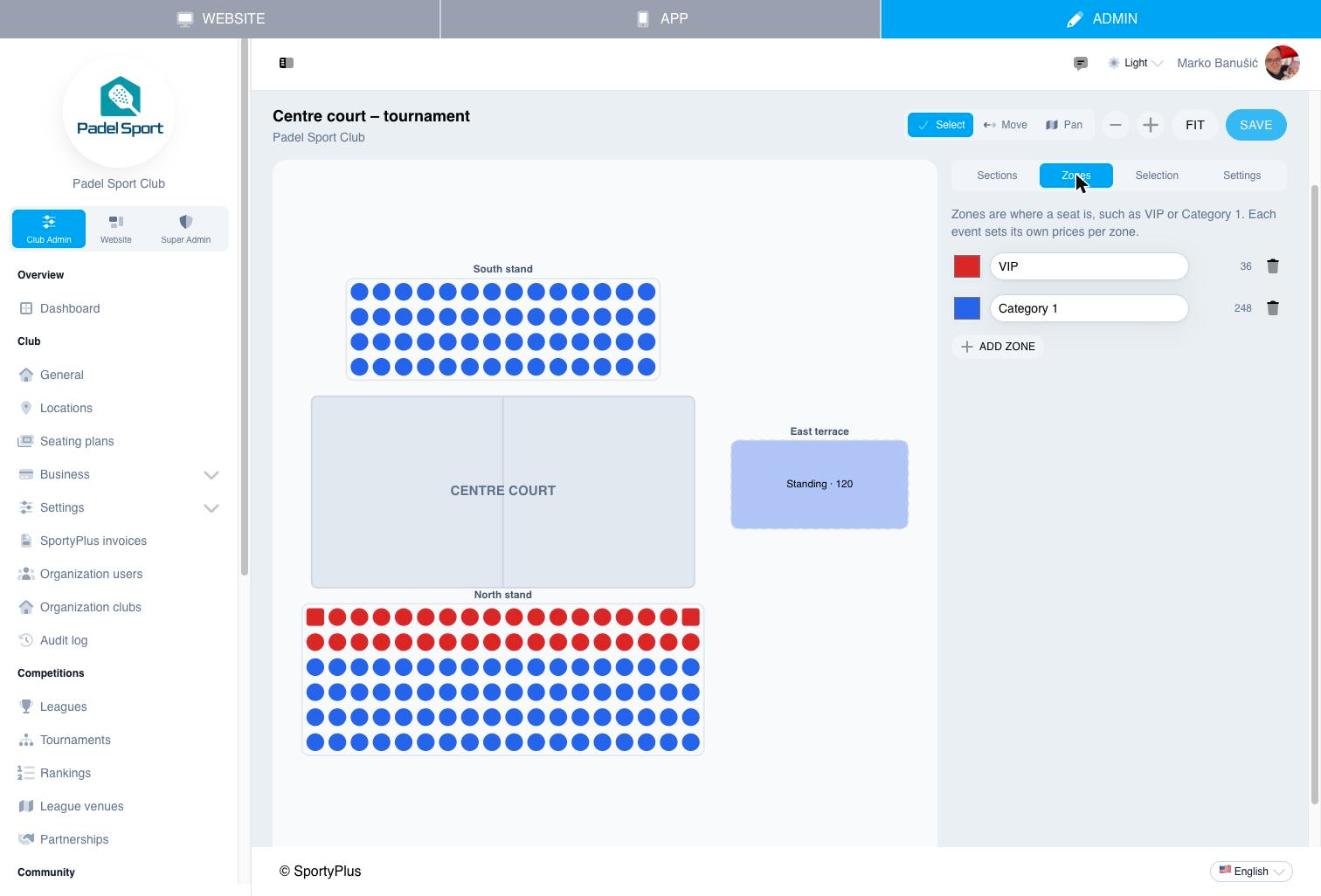Click the FIT button
Screen dimensions: 1321x896
[x=1195, y=125]
